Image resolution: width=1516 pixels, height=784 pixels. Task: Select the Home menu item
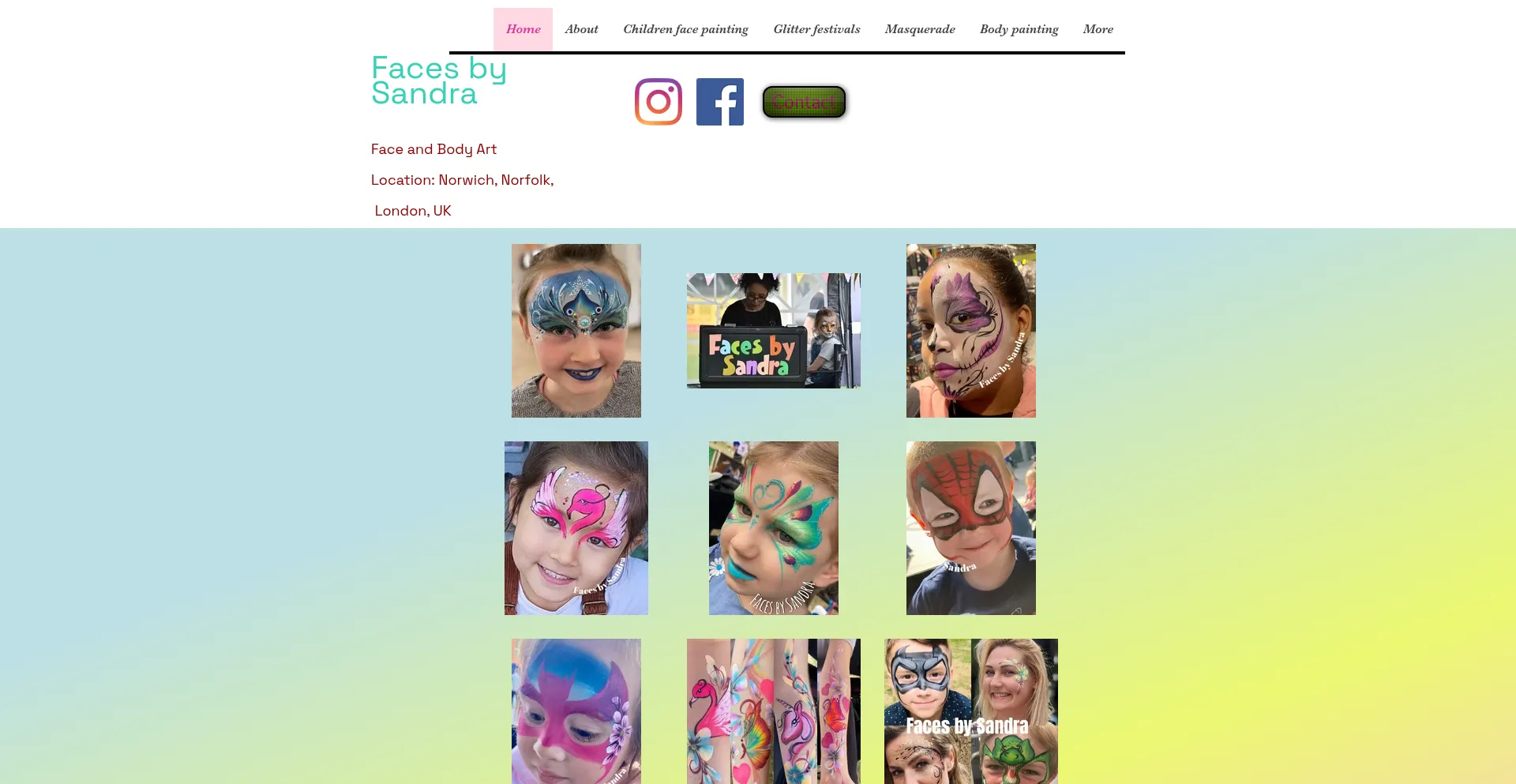pyautogui.click(x=523, y=29)
